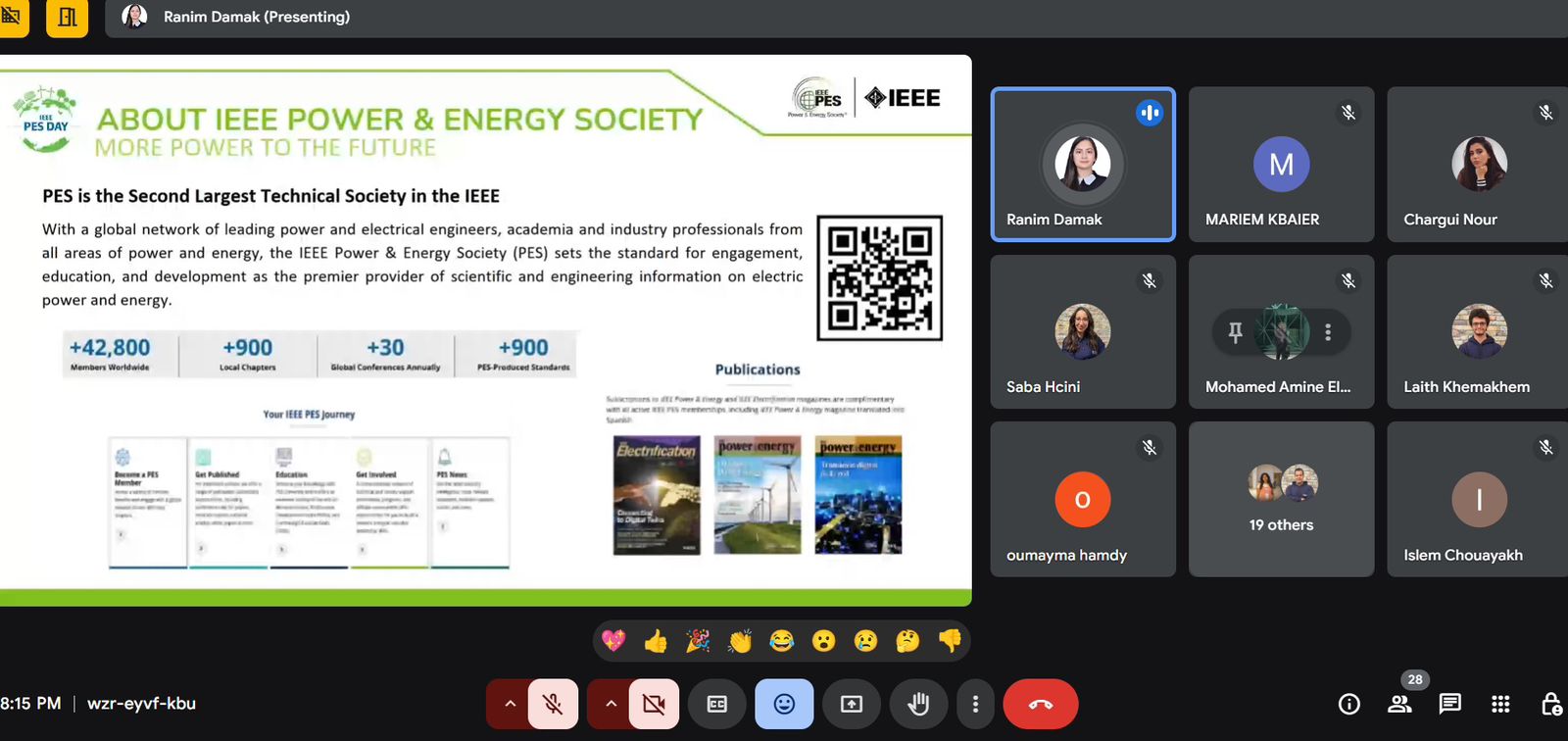
Task: Send the thinking face reaction
Action: [x=907, y=641]
